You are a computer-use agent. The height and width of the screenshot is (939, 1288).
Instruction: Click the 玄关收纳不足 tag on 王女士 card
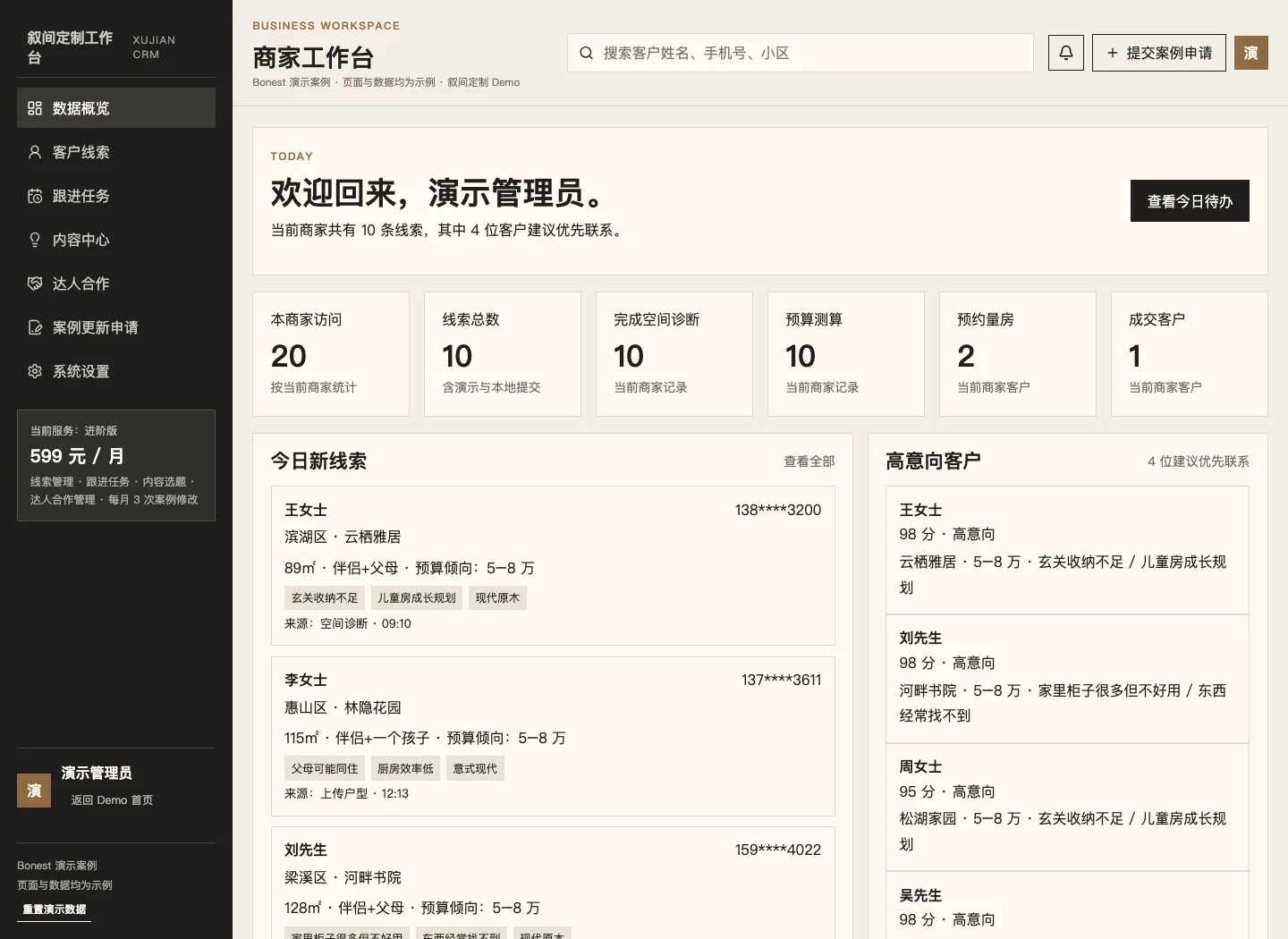[325, 598]
